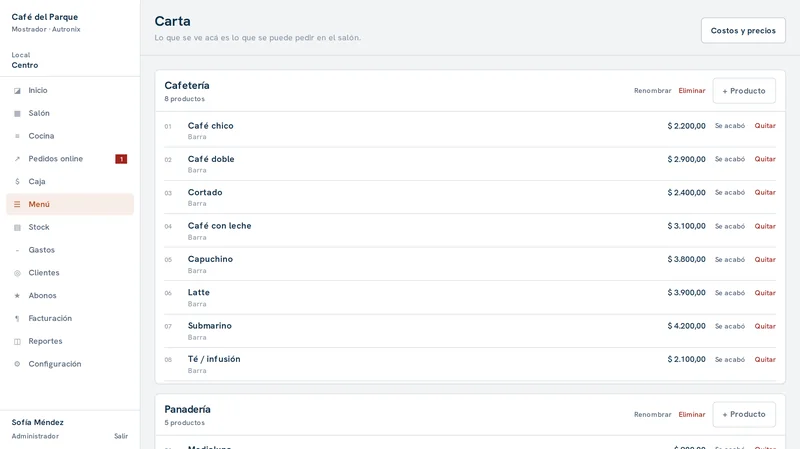The width and height of the screenshot is (800, 449).
Task: Click the Café del Parque title
Action: [45, 17]
